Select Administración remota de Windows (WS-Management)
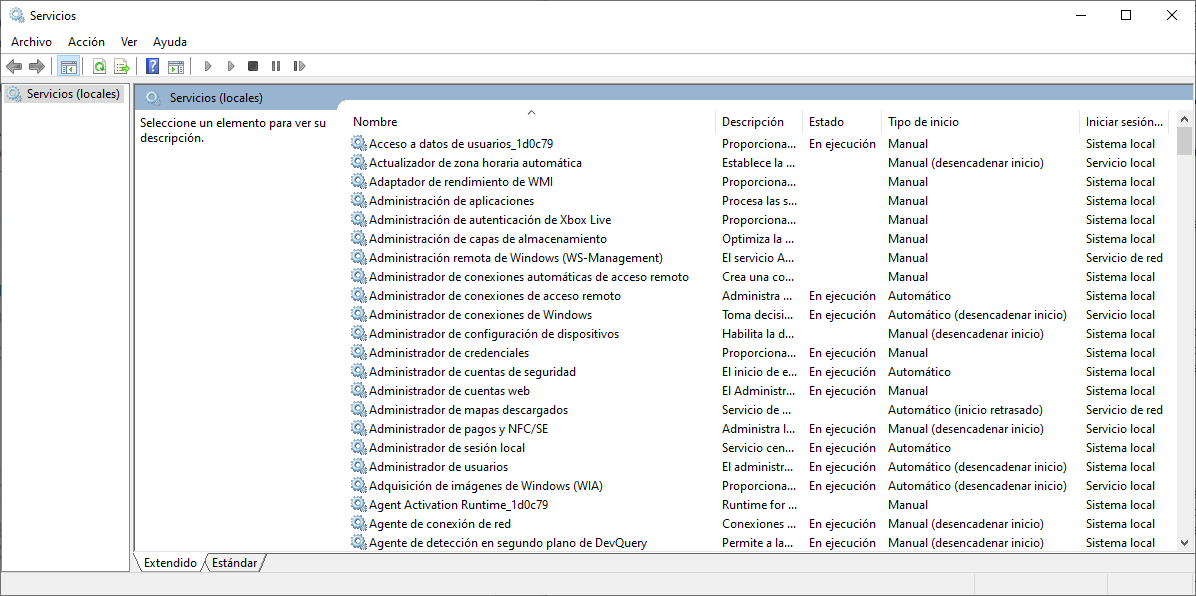1196x596 pixels. pos(516,258)
